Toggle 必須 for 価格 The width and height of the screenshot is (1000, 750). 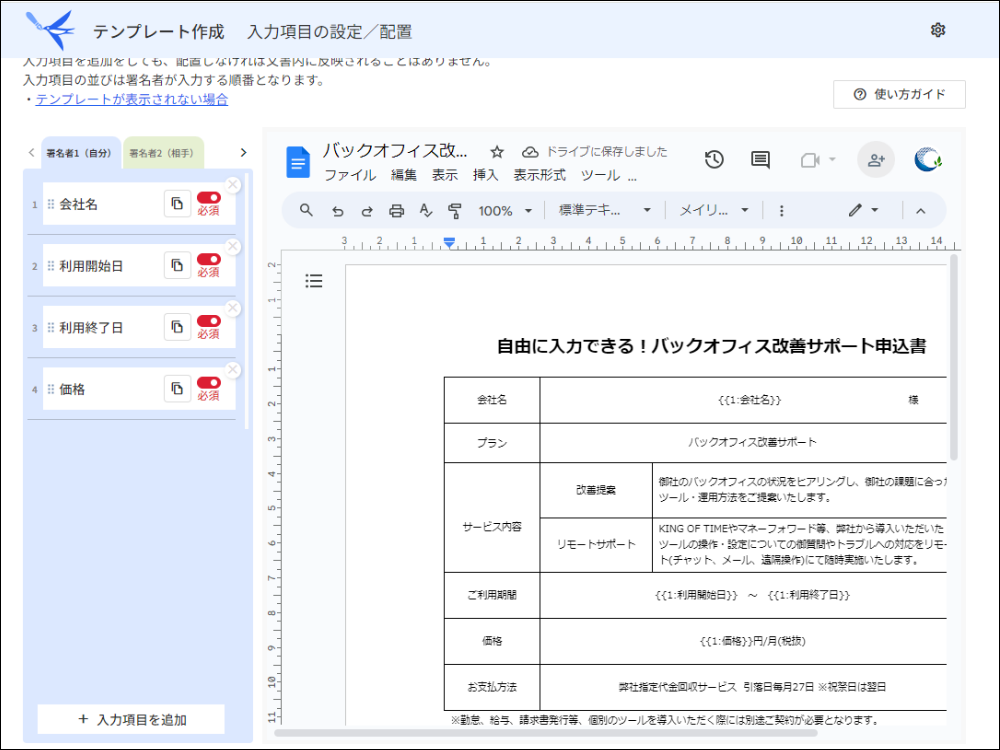(209, 382)
